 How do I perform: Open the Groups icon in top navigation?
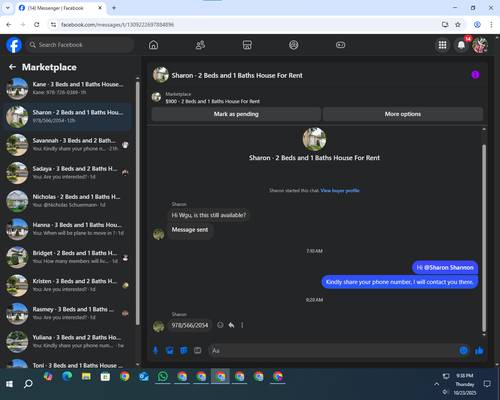point(294,45)
